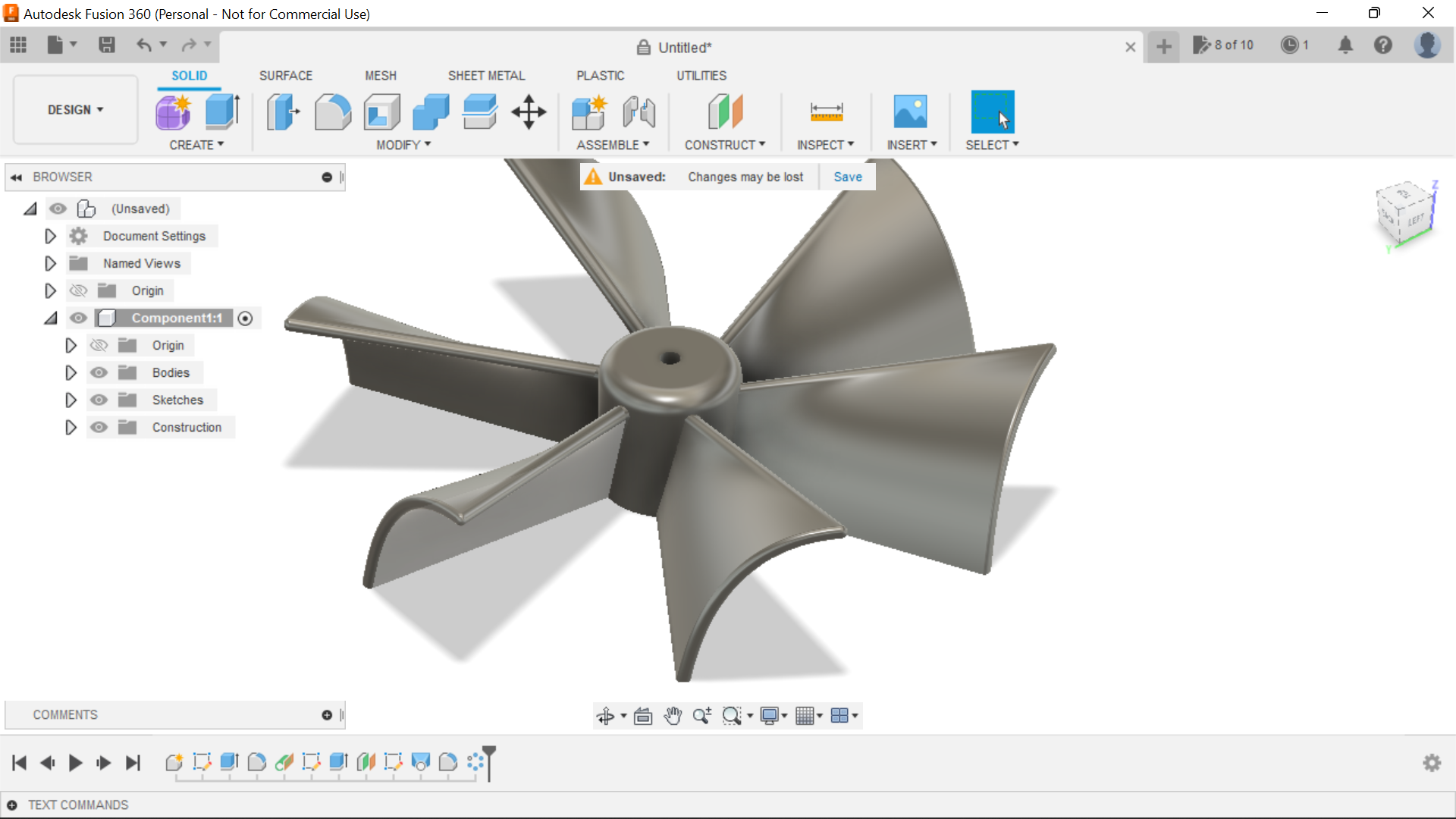
Task: Open the MODIFY dropdown menu
Action: [x=403, y=145]
